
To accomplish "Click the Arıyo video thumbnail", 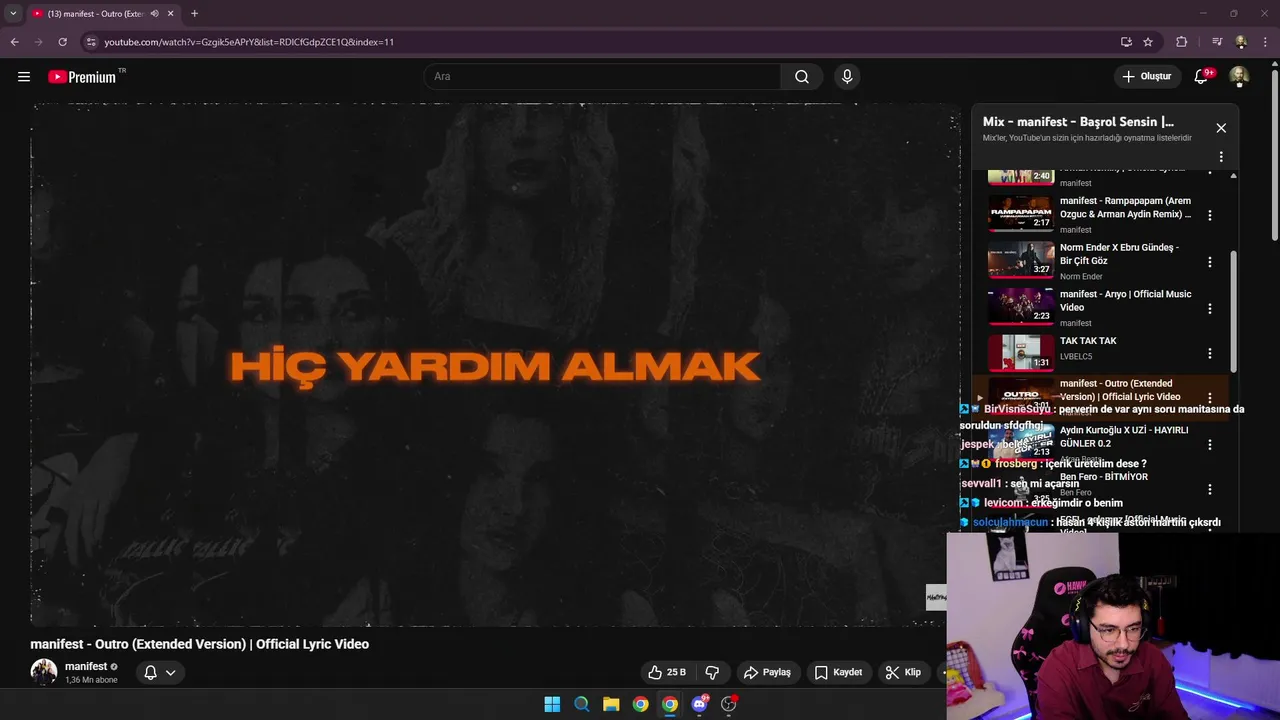I will tap(1021, 306).
